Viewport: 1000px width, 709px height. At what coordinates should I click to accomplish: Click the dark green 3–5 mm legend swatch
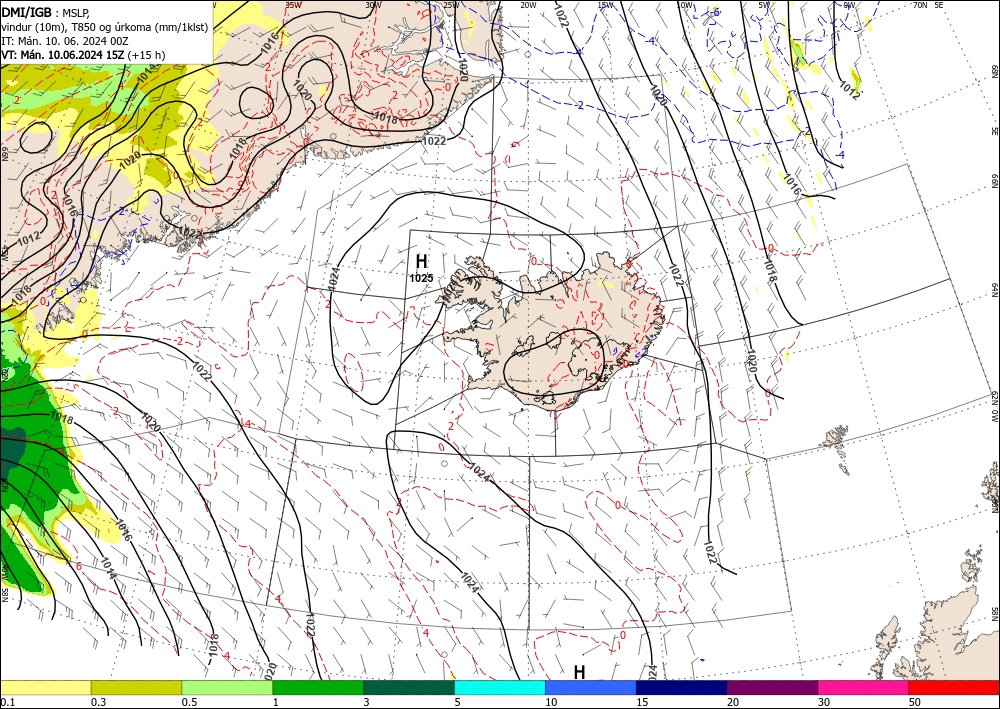pyautogui.click(x=409, y=687)
